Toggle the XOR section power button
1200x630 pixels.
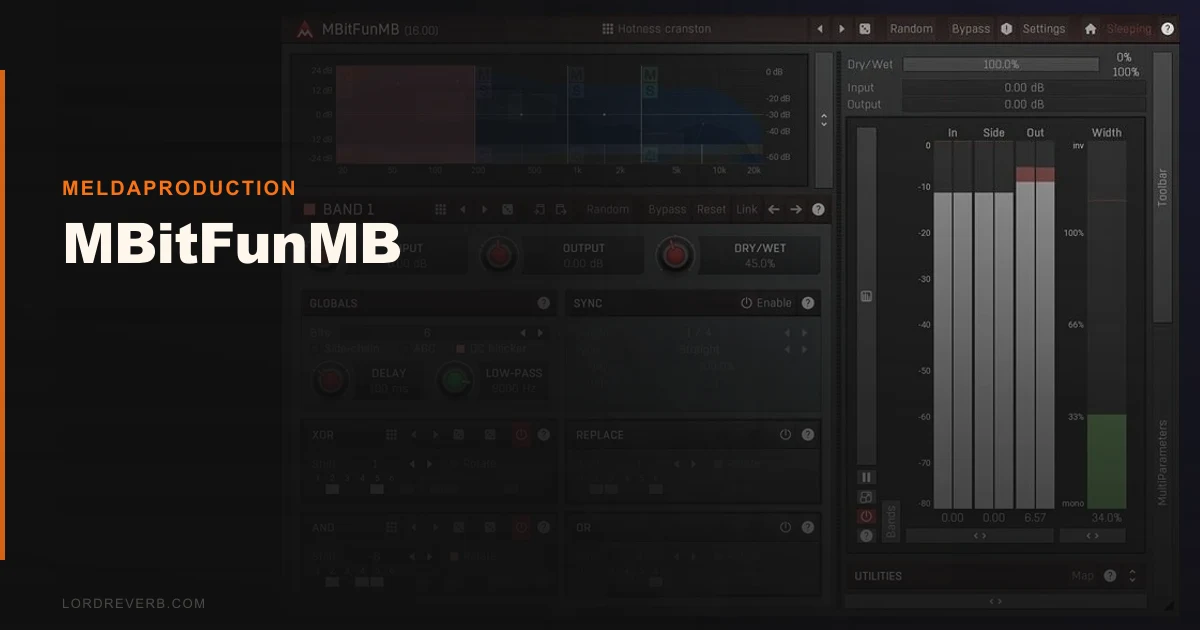(521, 435)
